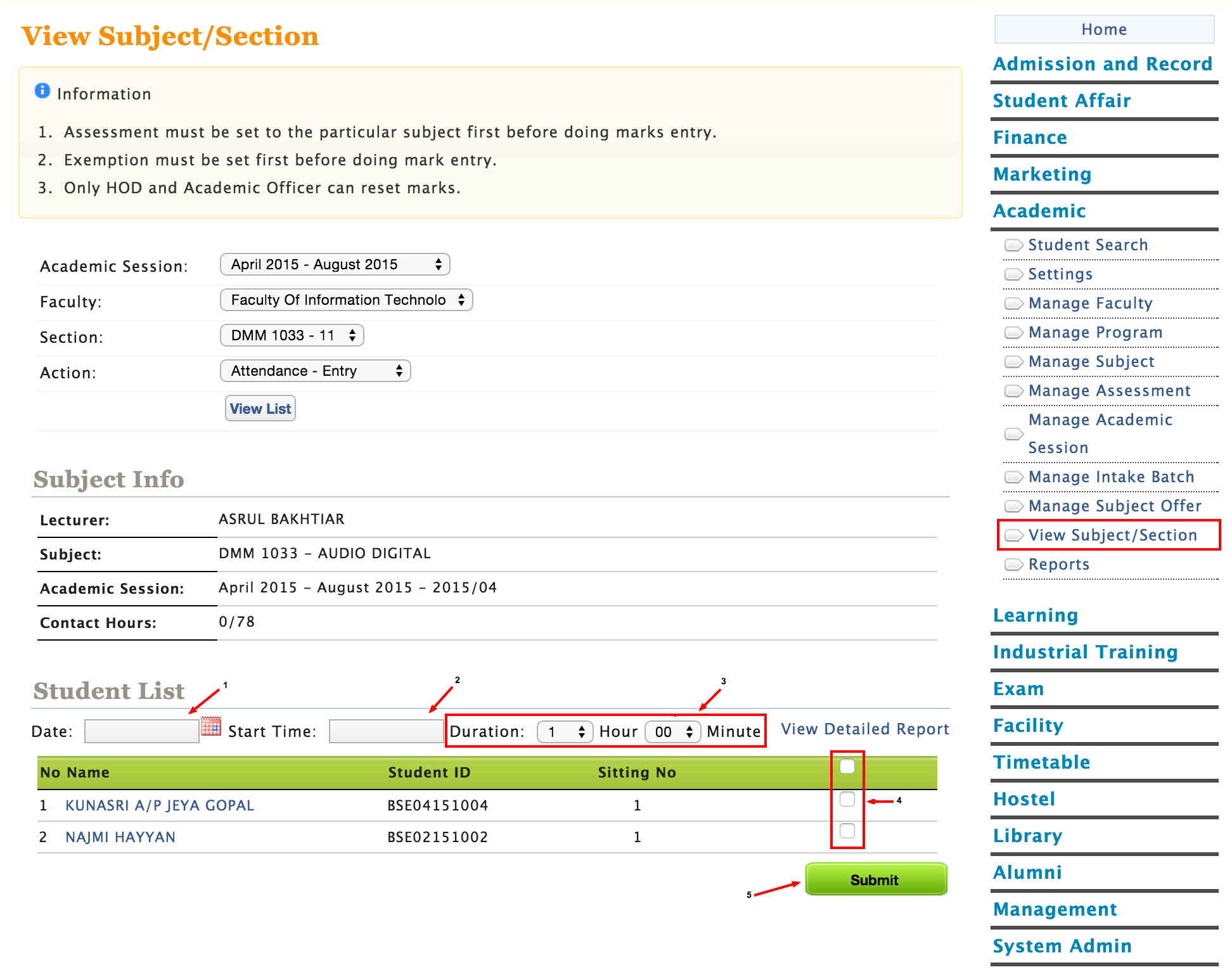
Task: Tick attendance checkbox for KUNASRI A/P JEYA GOPAL
Action: point(847,799)
